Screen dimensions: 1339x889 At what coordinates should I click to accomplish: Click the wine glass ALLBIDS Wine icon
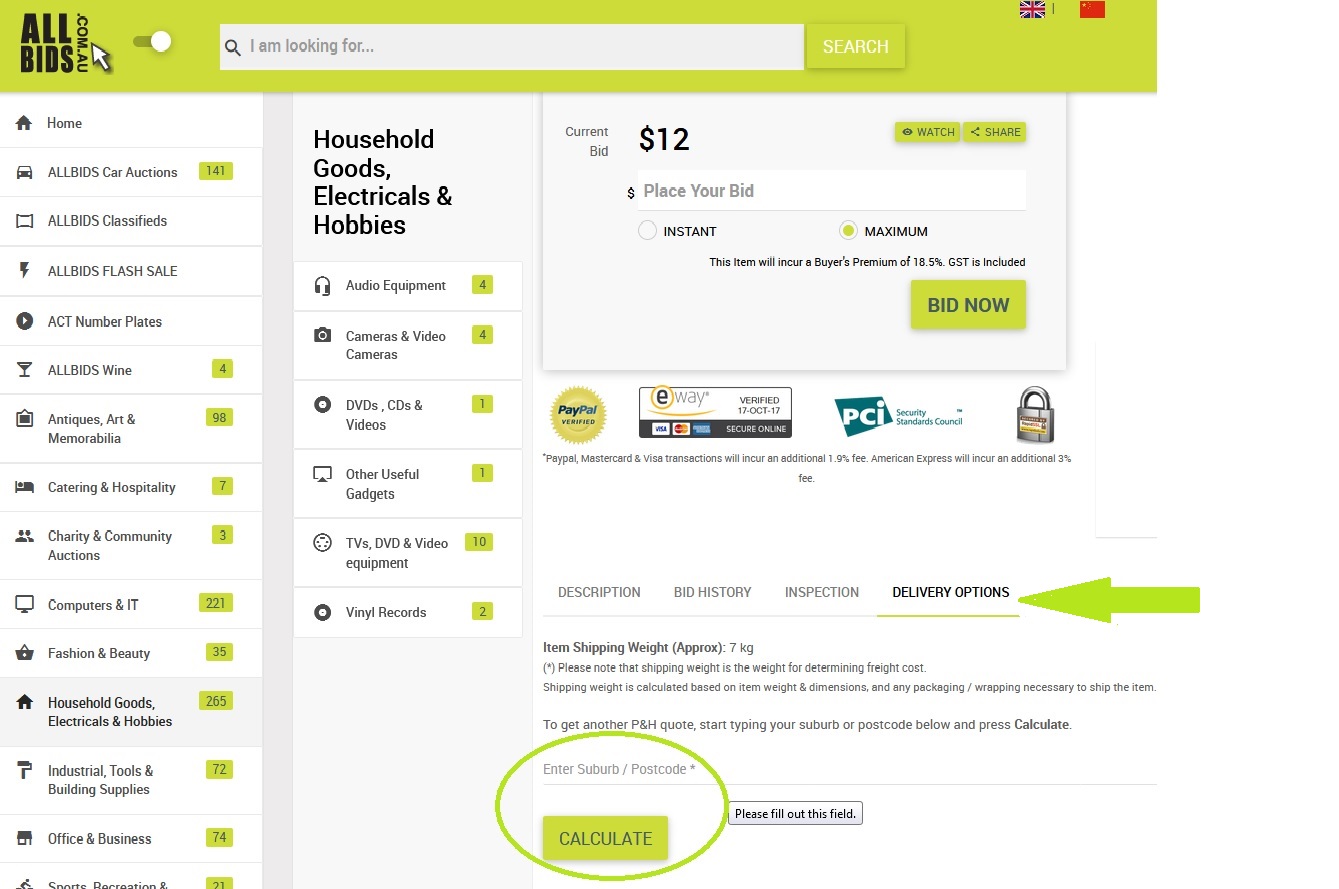pyautogui.click(x=25, y=370)
